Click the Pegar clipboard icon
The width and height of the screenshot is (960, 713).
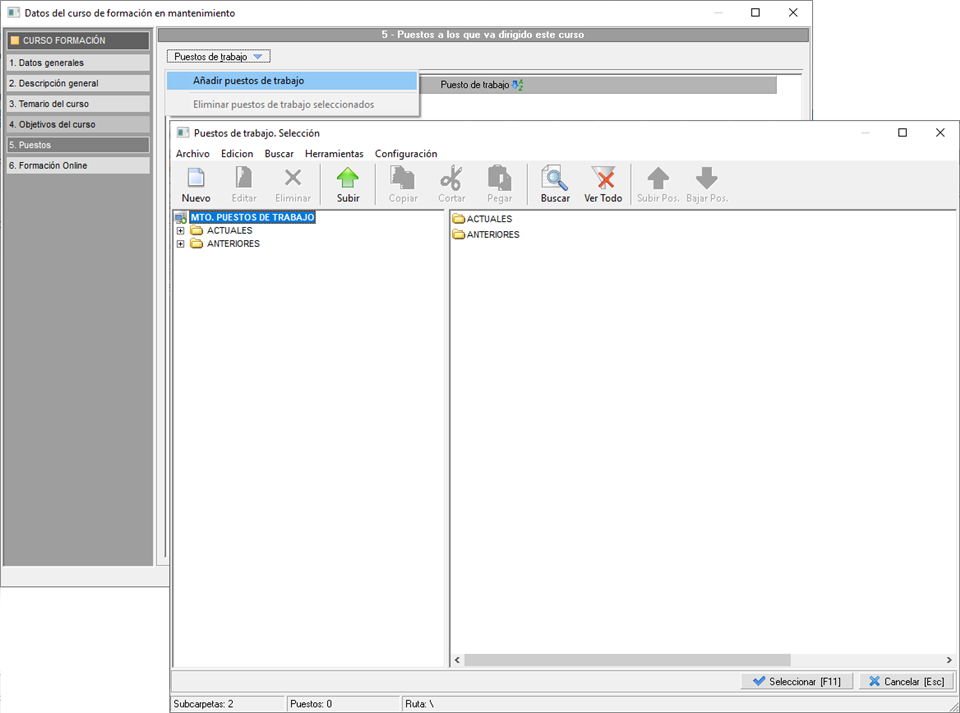[x=499, y=180]
